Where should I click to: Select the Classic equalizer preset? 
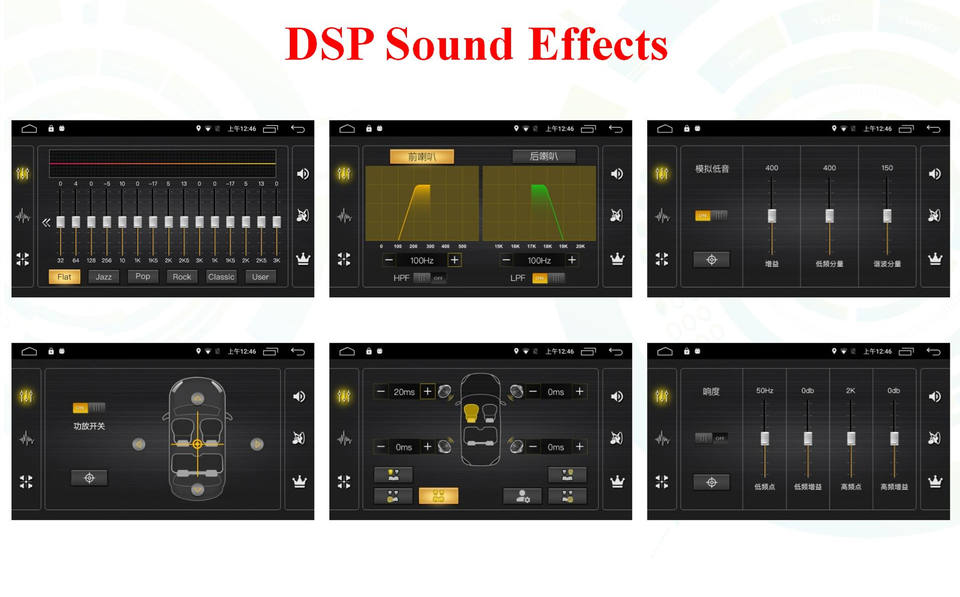coord(221,277)
